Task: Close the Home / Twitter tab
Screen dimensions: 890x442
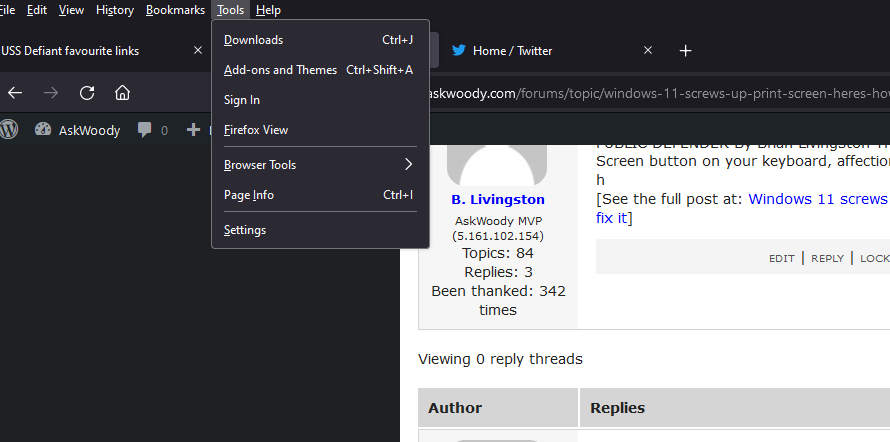Action: (x=648, y=50)
